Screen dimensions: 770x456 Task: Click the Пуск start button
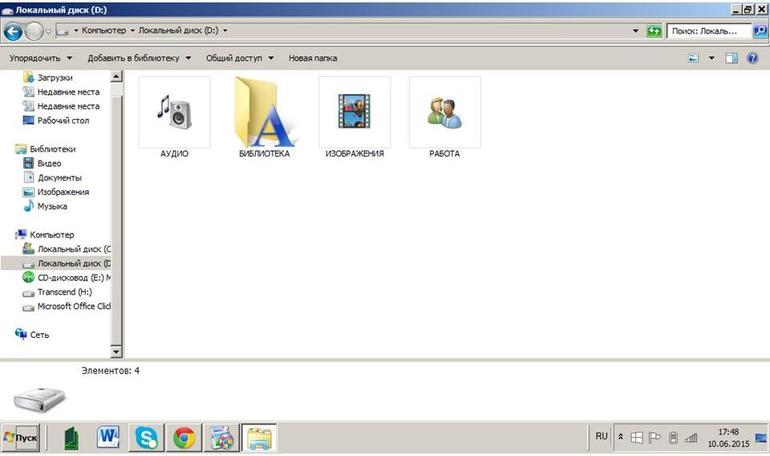pos(21,437)
